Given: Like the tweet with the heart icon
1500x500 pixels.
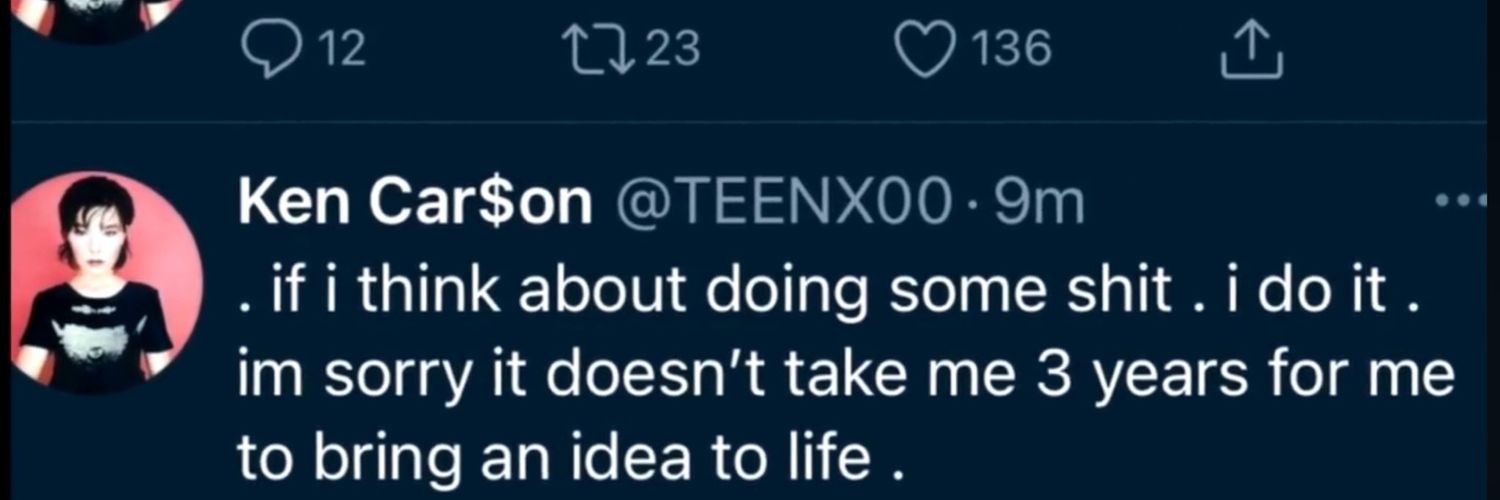Looking at the screenshot, I should (925, 51).
